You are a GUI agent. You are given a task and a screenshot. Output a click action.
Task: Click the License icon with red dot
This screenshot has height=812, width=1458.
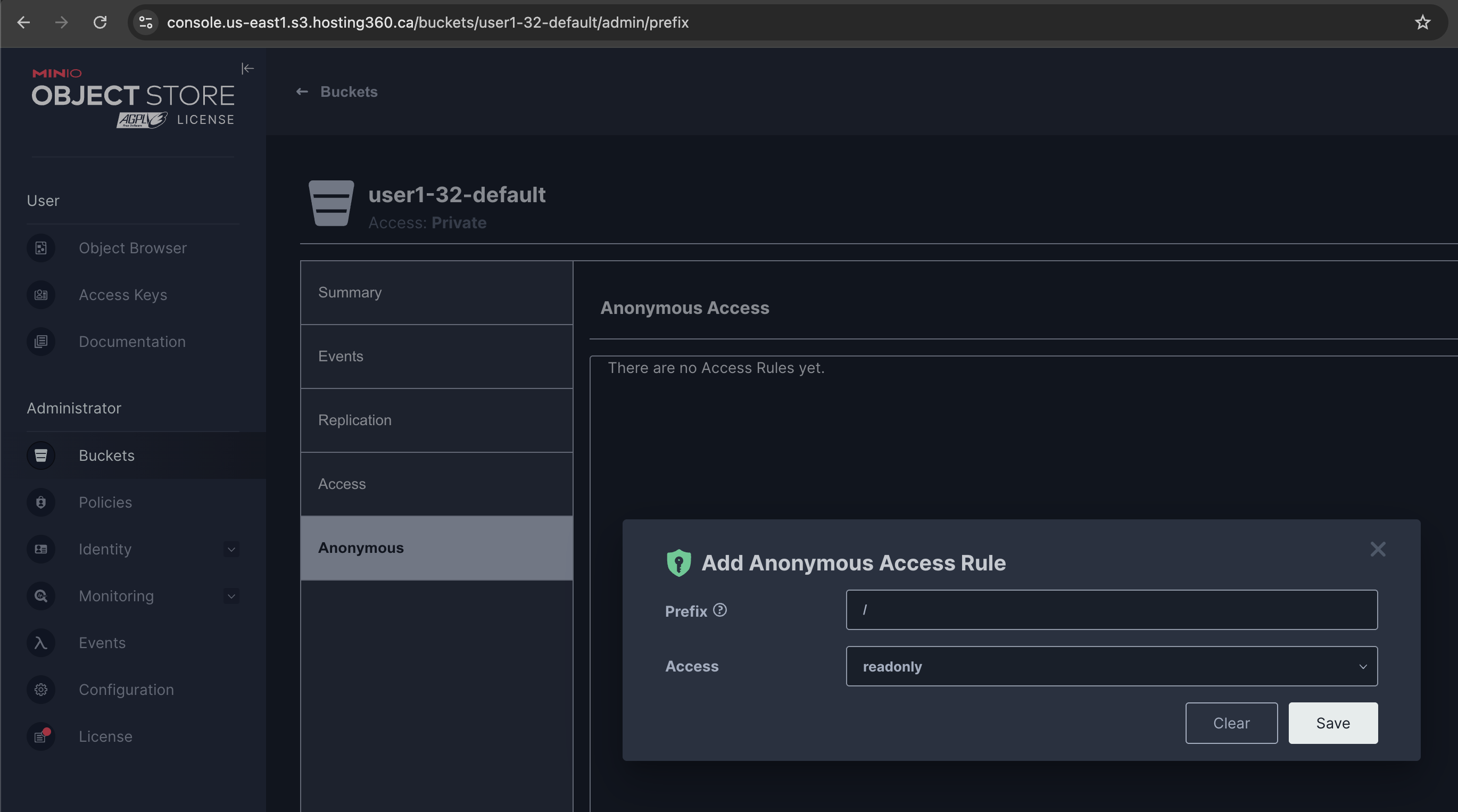click(x=41, y=736)
